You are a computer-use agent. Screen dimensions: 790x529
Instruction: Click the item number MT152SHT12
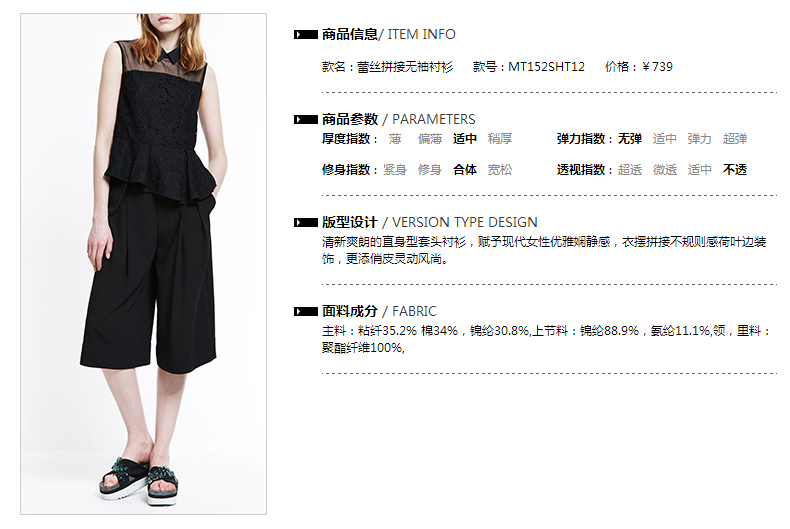(546, 67)
